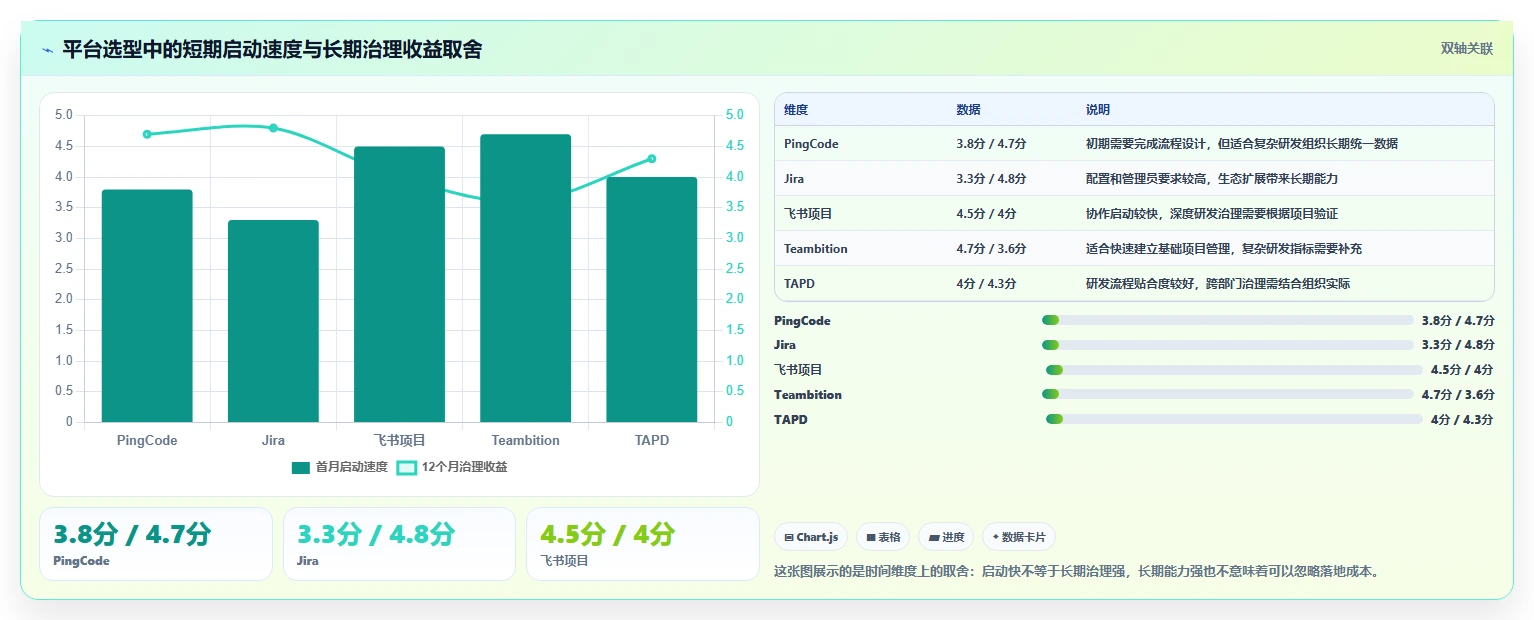Toggle the 12个月治理收益 legend item
The width and height of the screenshot is (1534, 620).
pyautogui.click(x=452, y=467)
